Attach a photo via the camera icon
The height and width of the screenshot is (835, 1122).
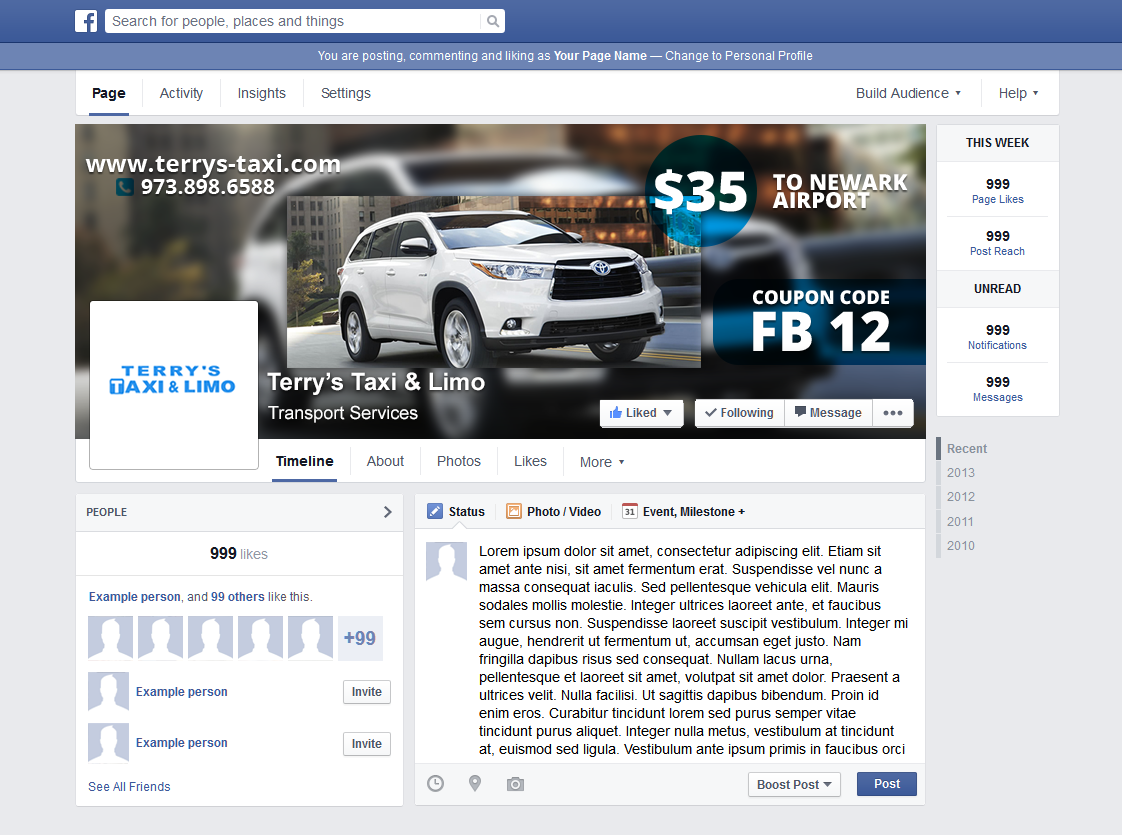[x=515, y=784]
